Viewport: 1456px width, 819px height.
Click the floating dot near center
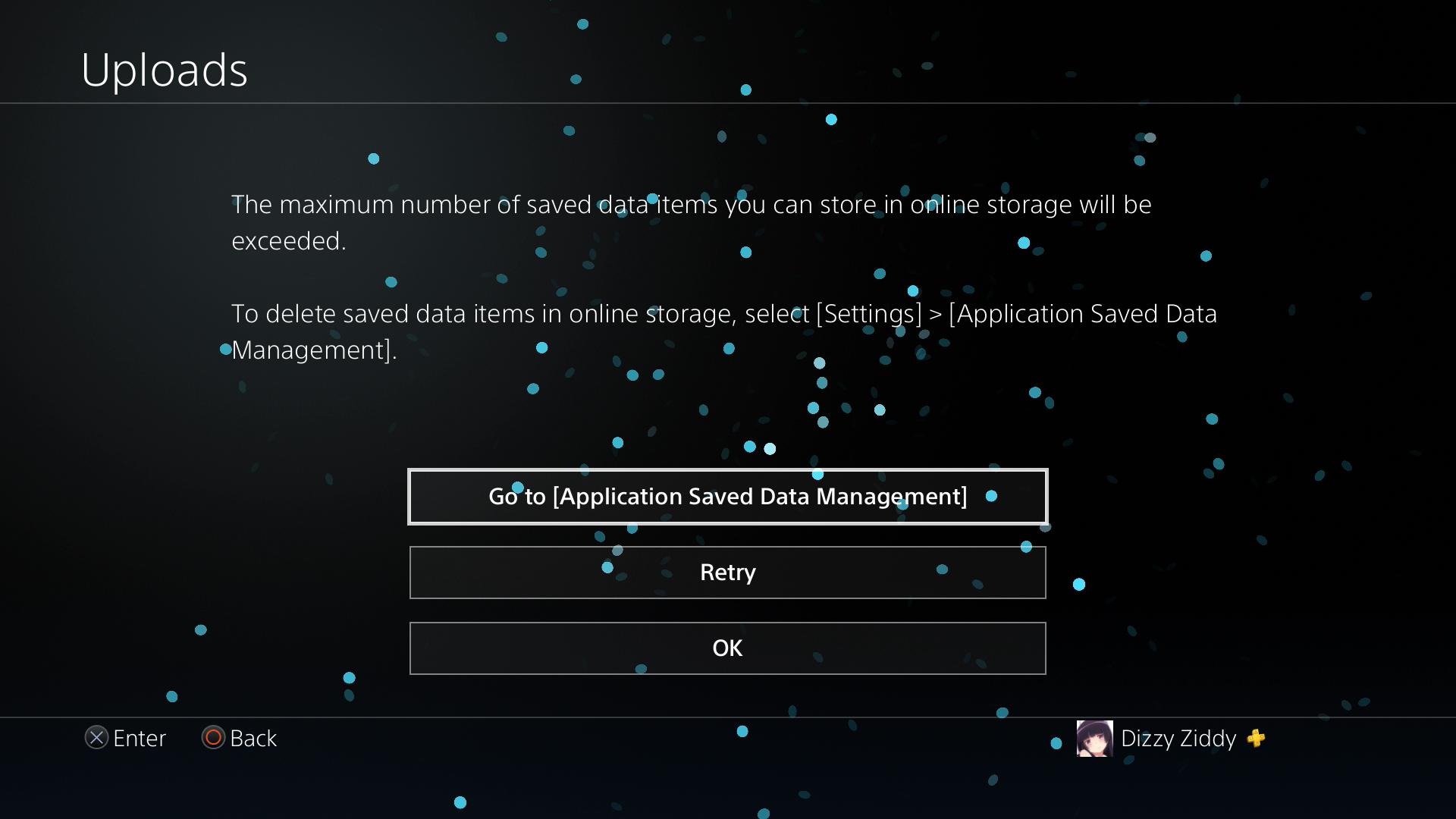pyautogui.click(x=728, y=409)
